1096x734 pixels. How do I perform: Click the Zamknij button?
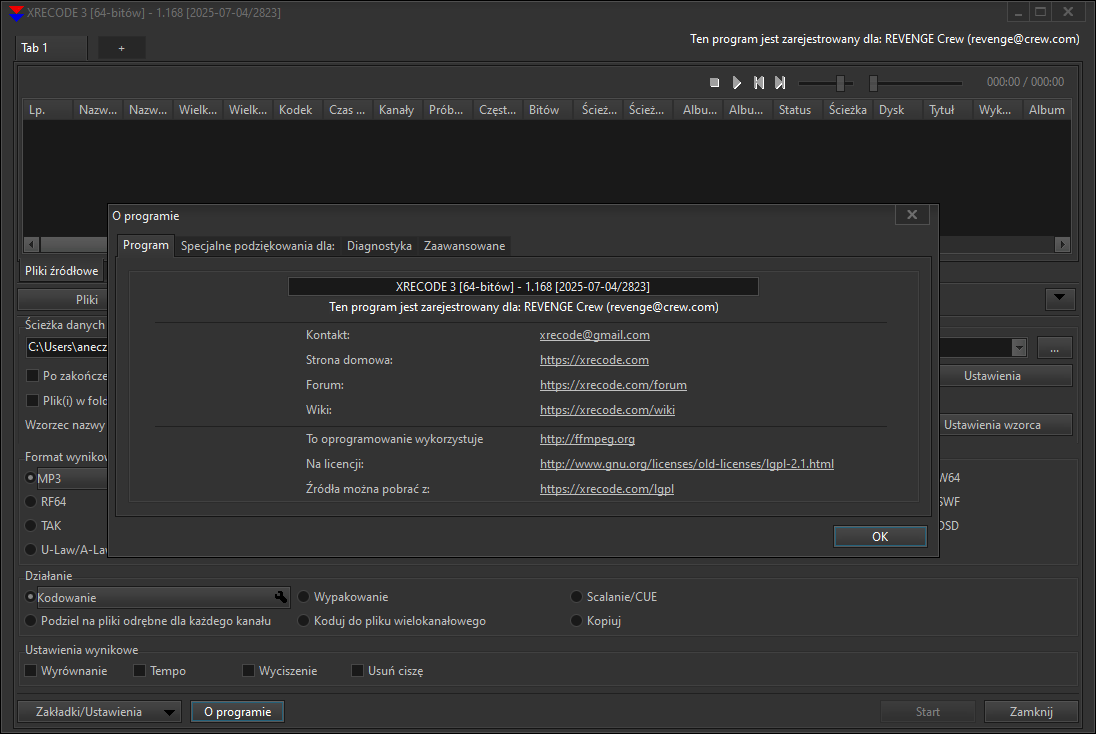[x=1031, y=712]
